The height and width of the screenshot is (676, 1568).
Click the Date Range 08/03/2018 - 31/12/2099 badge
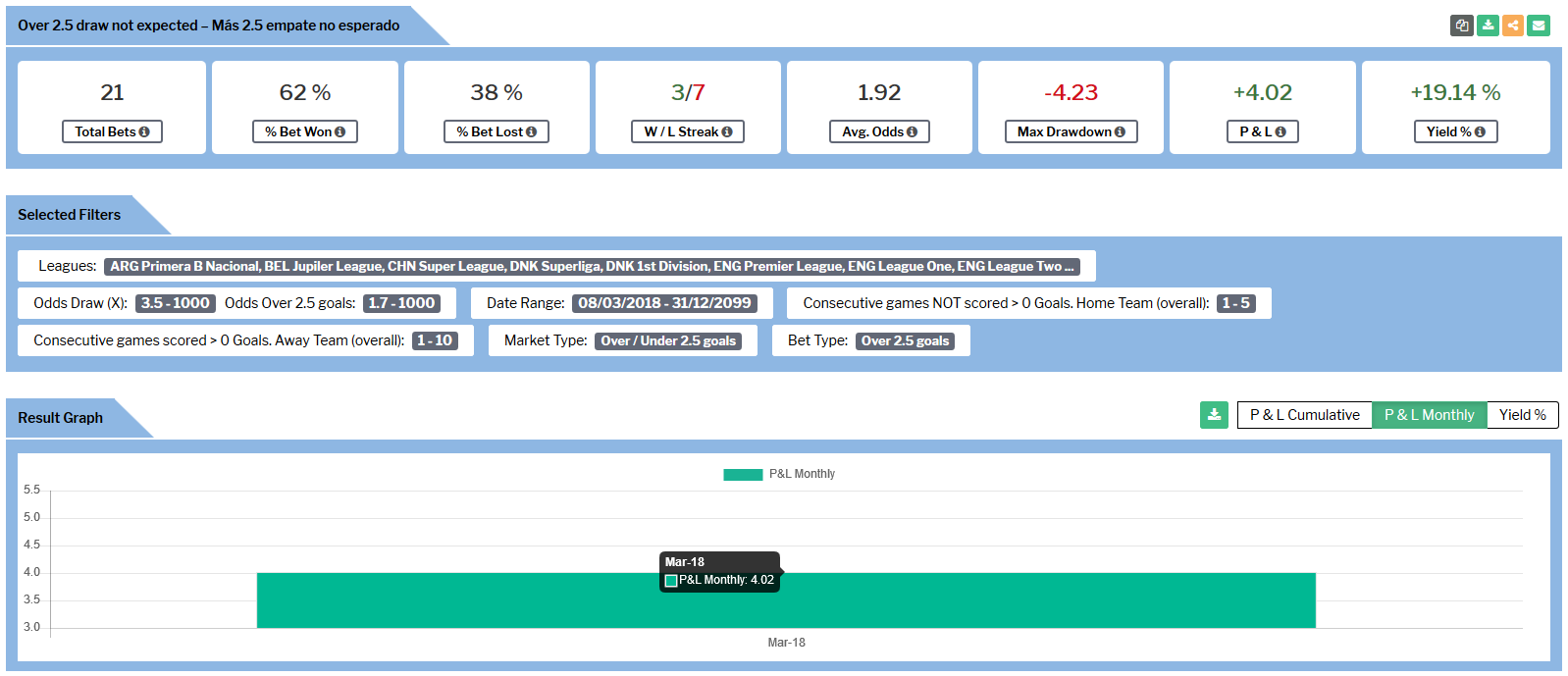tap(664, 303)
